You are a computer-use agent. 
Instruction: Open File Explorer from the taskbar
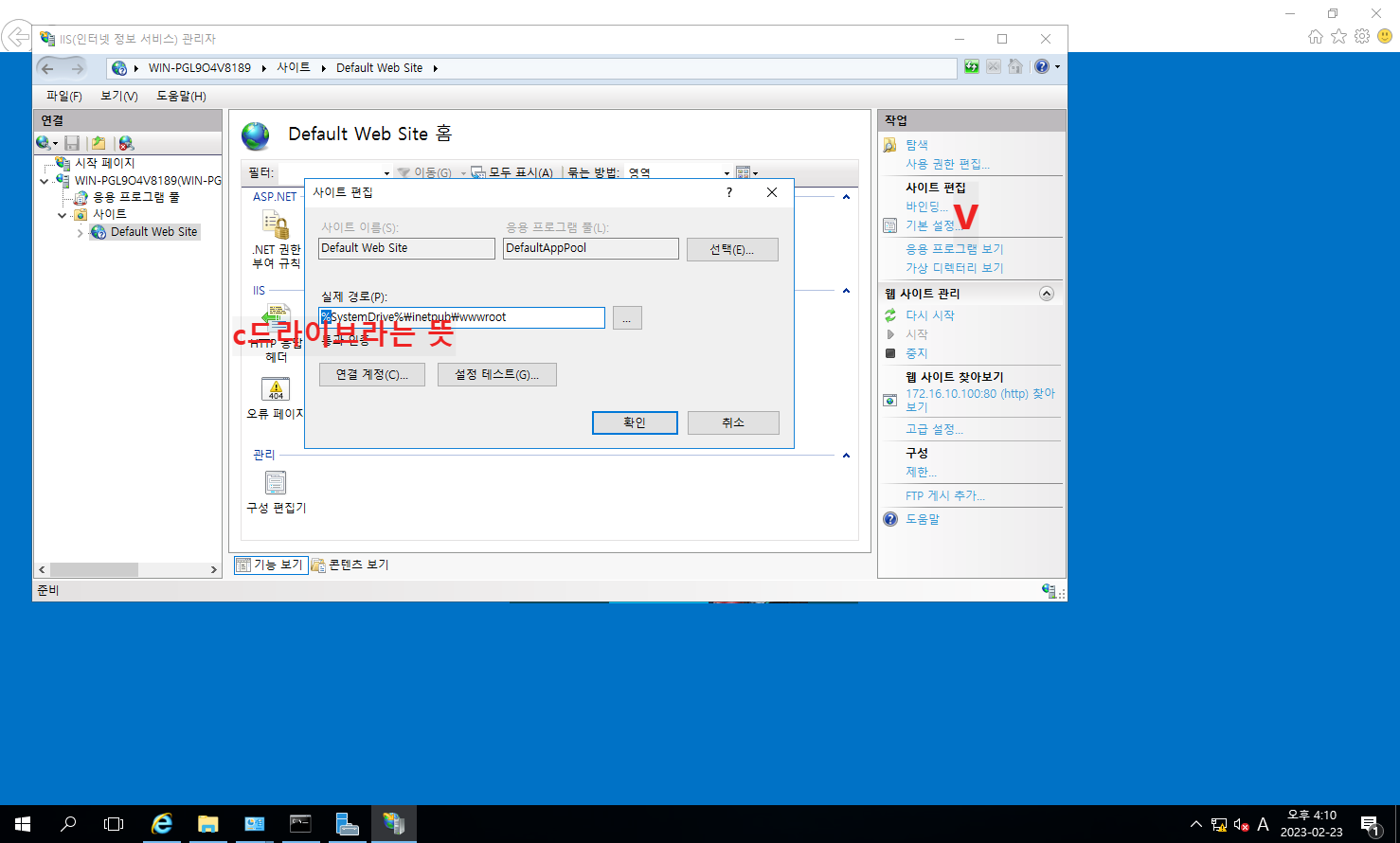click(x=208, y=824)
